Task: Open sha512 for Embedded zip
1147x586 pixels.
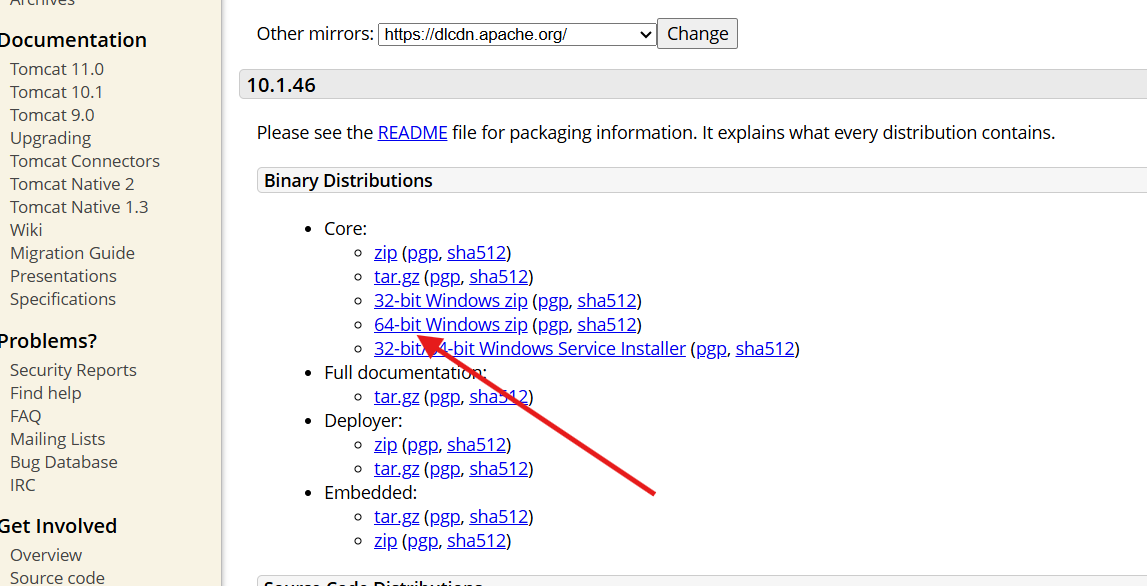Action: (476, 541)
